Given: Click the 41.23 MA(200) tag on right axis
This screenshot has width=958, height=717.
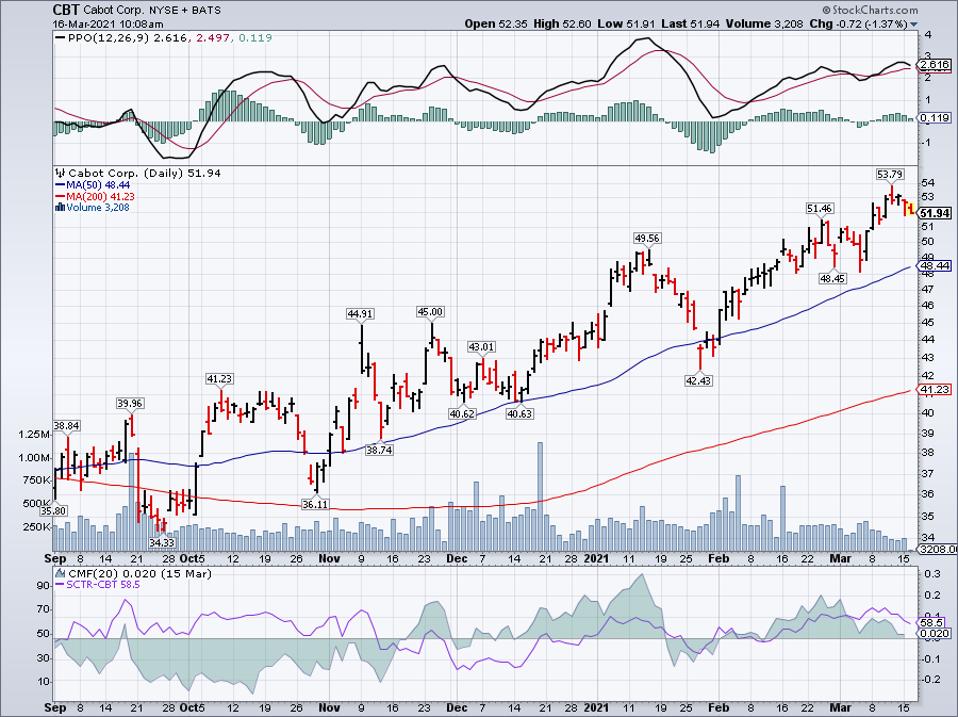Looking at the screenshot, I should tap(935, 390).
